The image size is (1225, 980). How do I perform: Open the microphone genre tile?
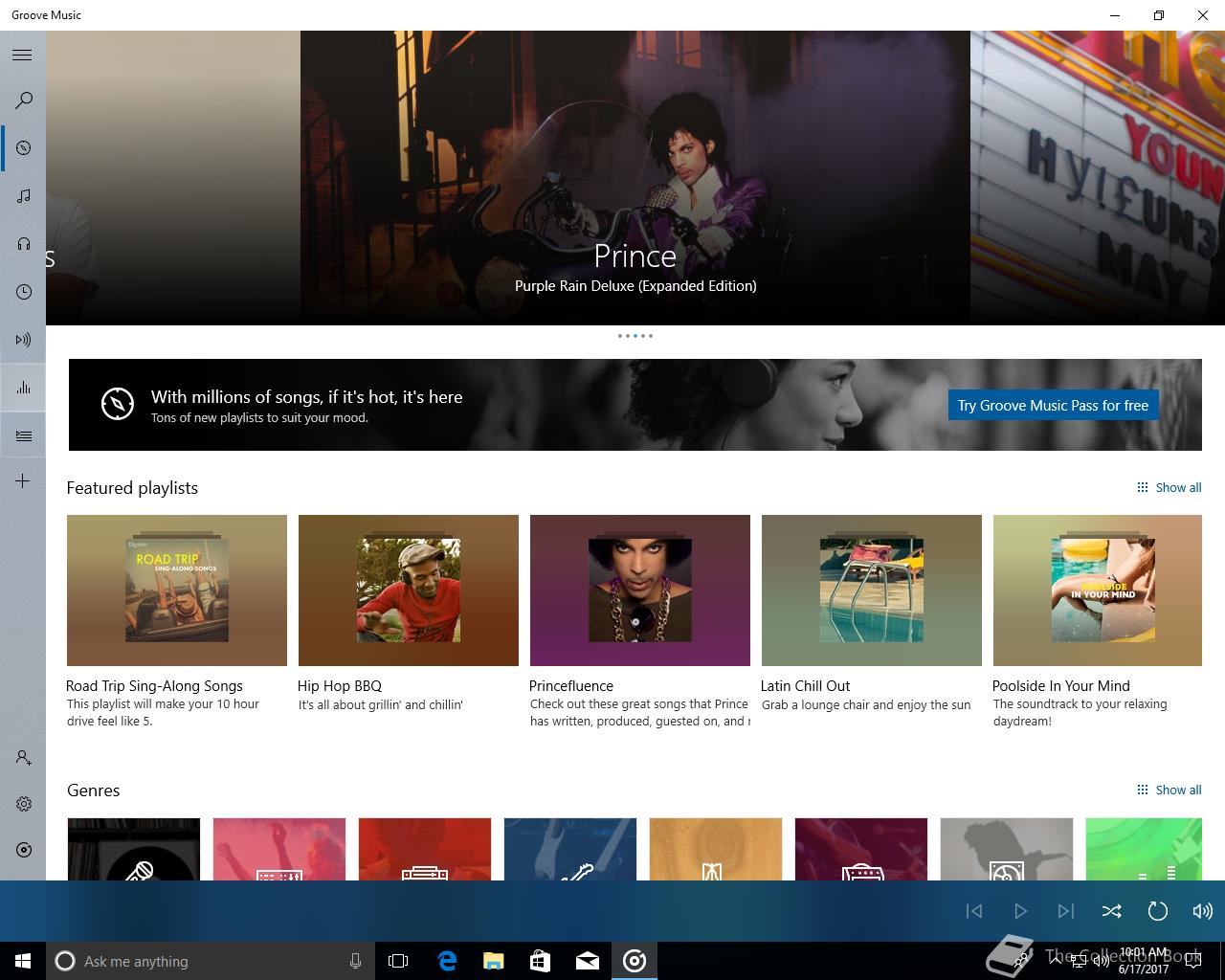coord(134,849)
